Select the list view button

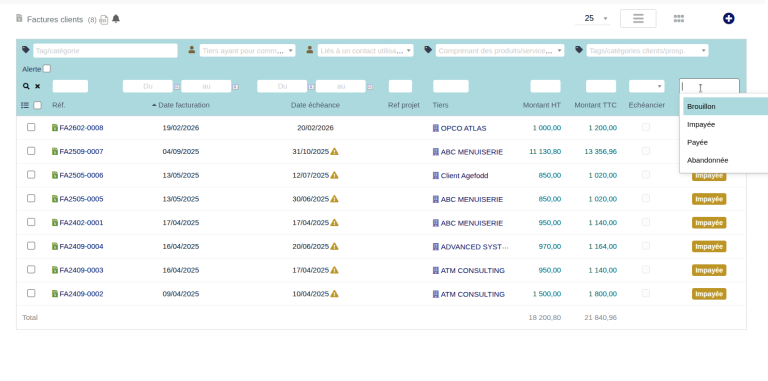[x=638, y=19]
